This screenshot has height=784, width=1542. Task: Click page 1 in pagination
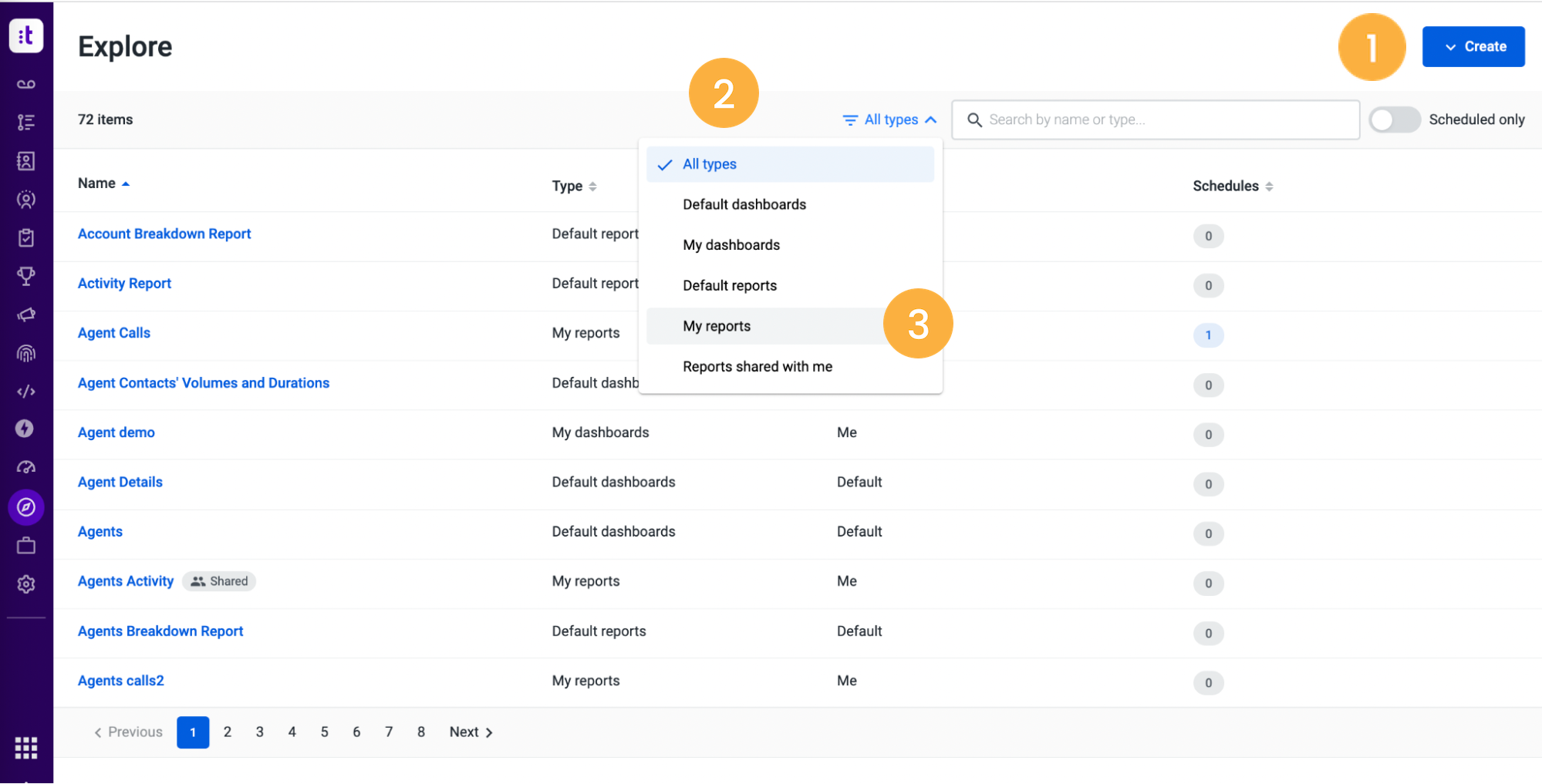click(193, 732)
